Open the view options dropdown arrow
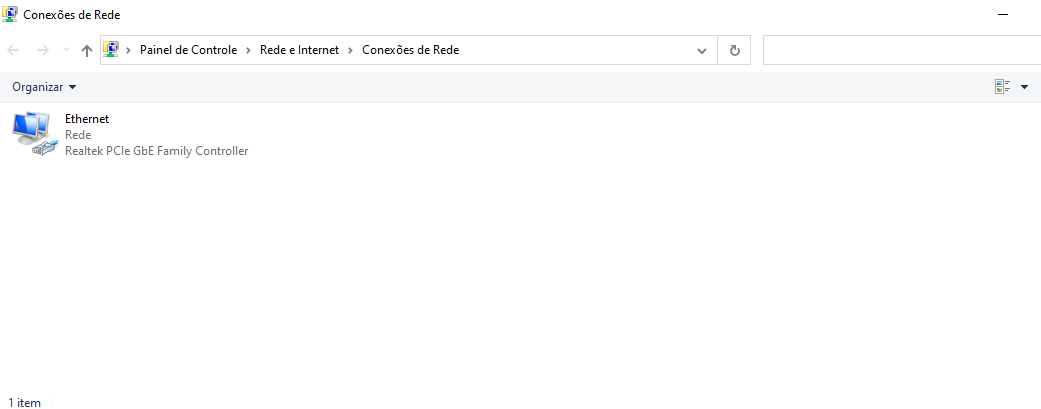This screenshot has width=1041, height=409. point(1024,87)
